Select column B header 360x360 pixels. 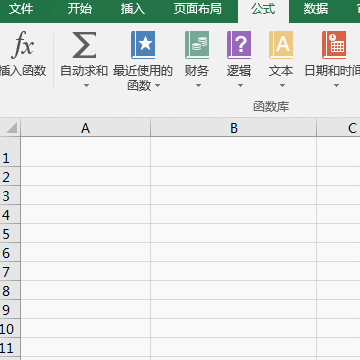(x=234, y=128)
